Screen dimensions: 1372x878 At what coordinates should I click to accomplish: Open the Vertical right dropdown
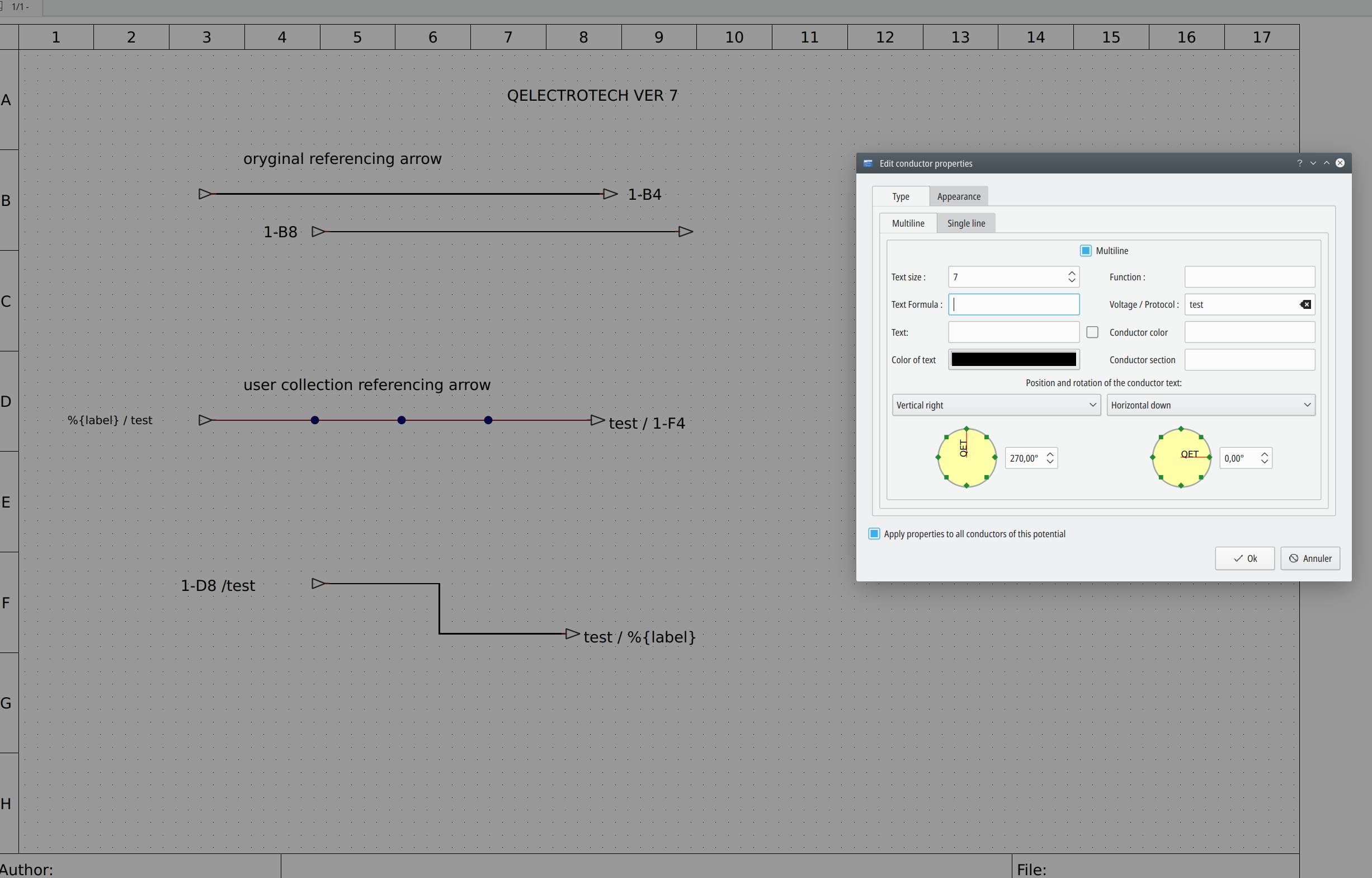pos(996,405)
